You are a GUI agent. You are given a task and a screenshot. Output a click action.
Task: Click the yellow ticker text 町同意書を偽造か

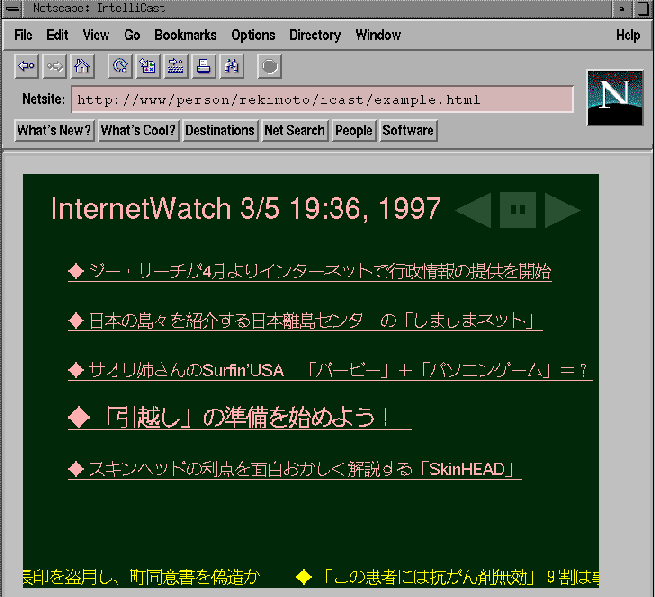pyautogui.click(x=195, y=577)
